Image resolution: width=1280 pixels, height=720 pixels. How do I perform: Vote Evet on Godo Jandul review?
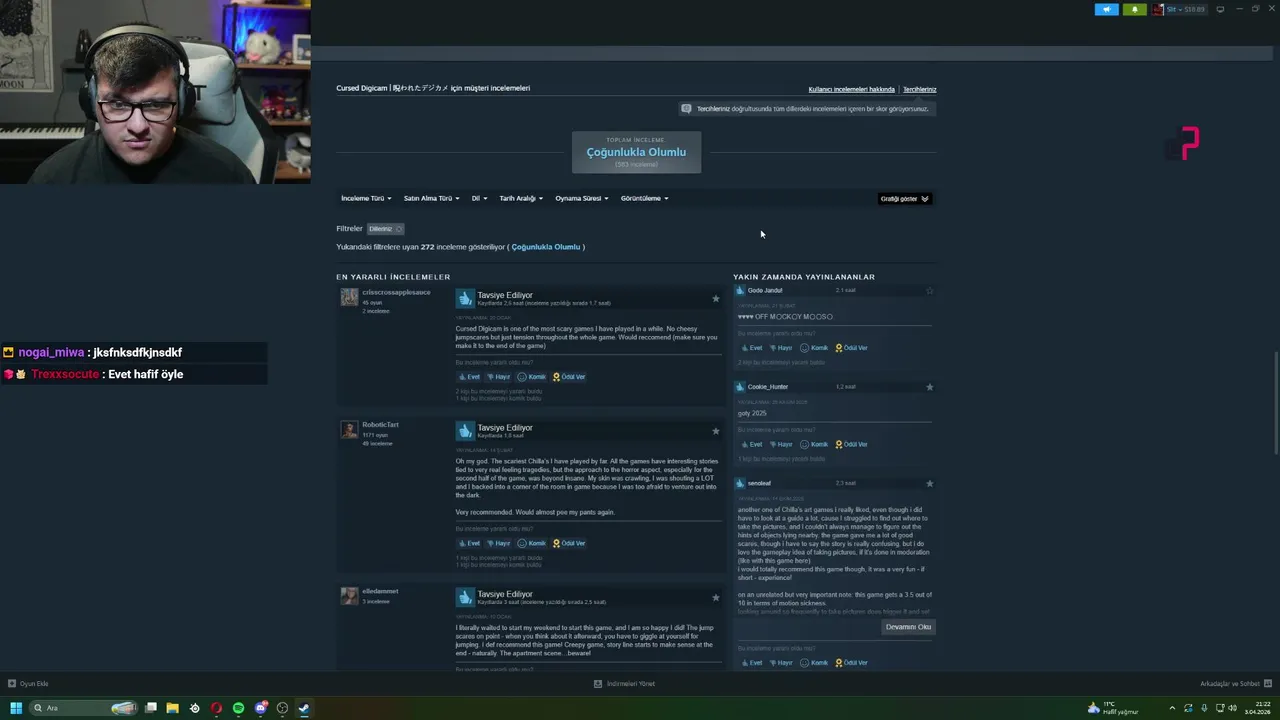pos(751,348)
